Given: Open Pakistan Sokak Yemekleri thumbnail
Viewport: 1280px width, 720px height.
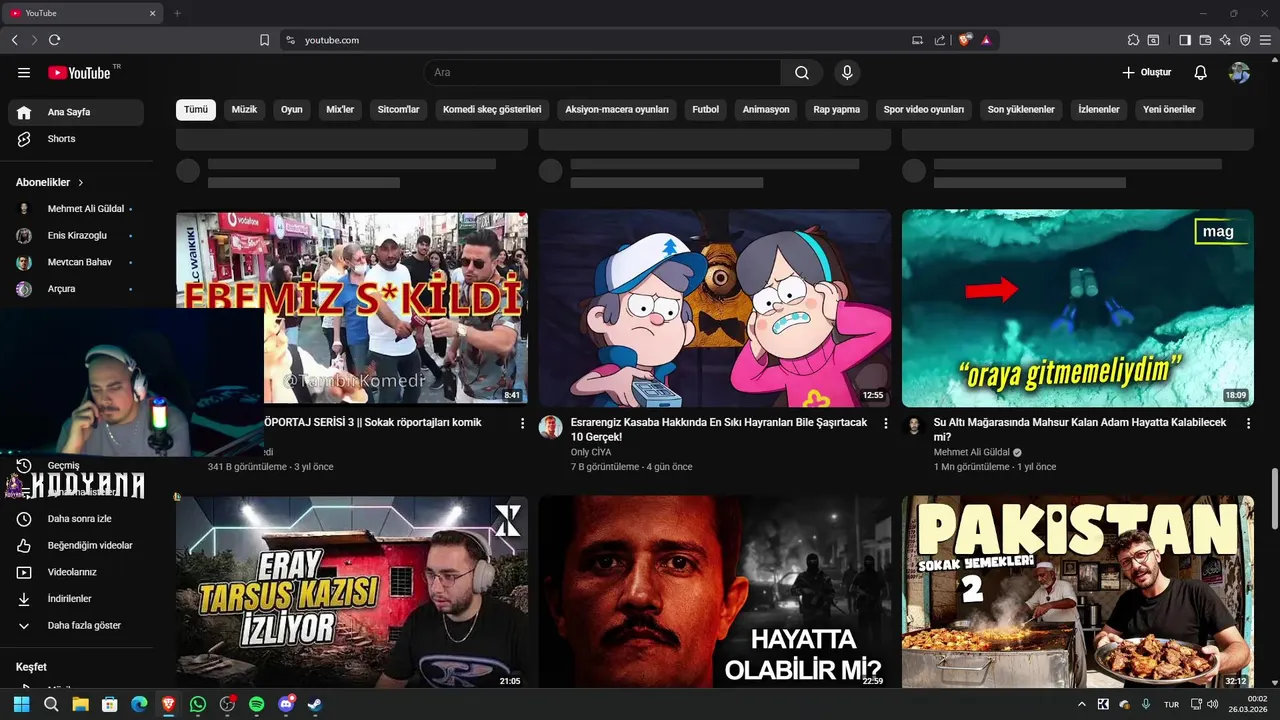Looking at the screenshot, I should (x=1078, y=592).
